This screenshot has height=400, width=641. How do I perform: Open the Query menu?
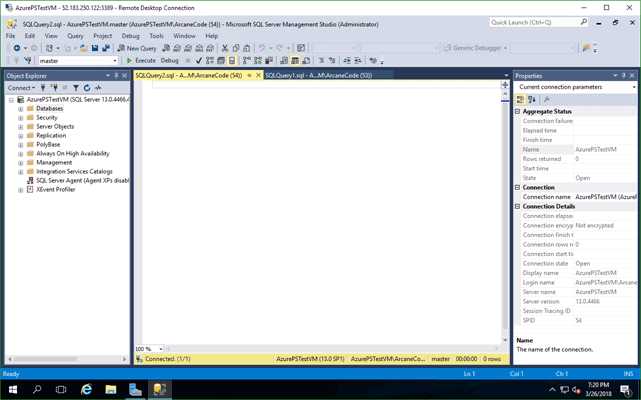tap(75, 36)
